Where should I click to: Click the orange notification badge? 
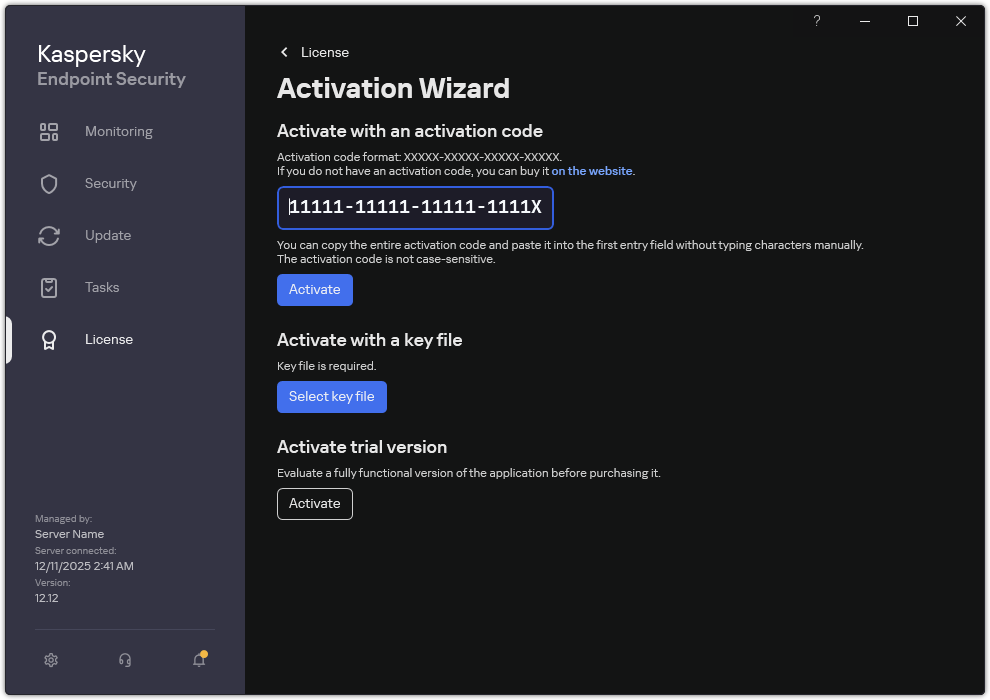(206, 653)
